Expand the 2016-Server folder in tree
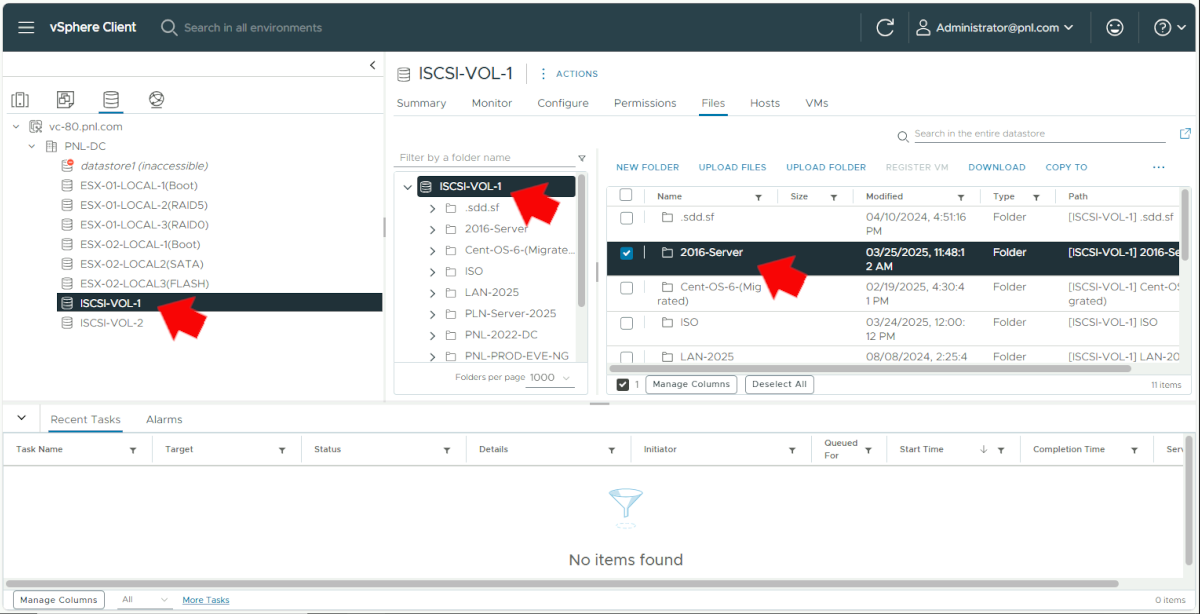This screenshot has width=1200, height=614. click(432, 229)
